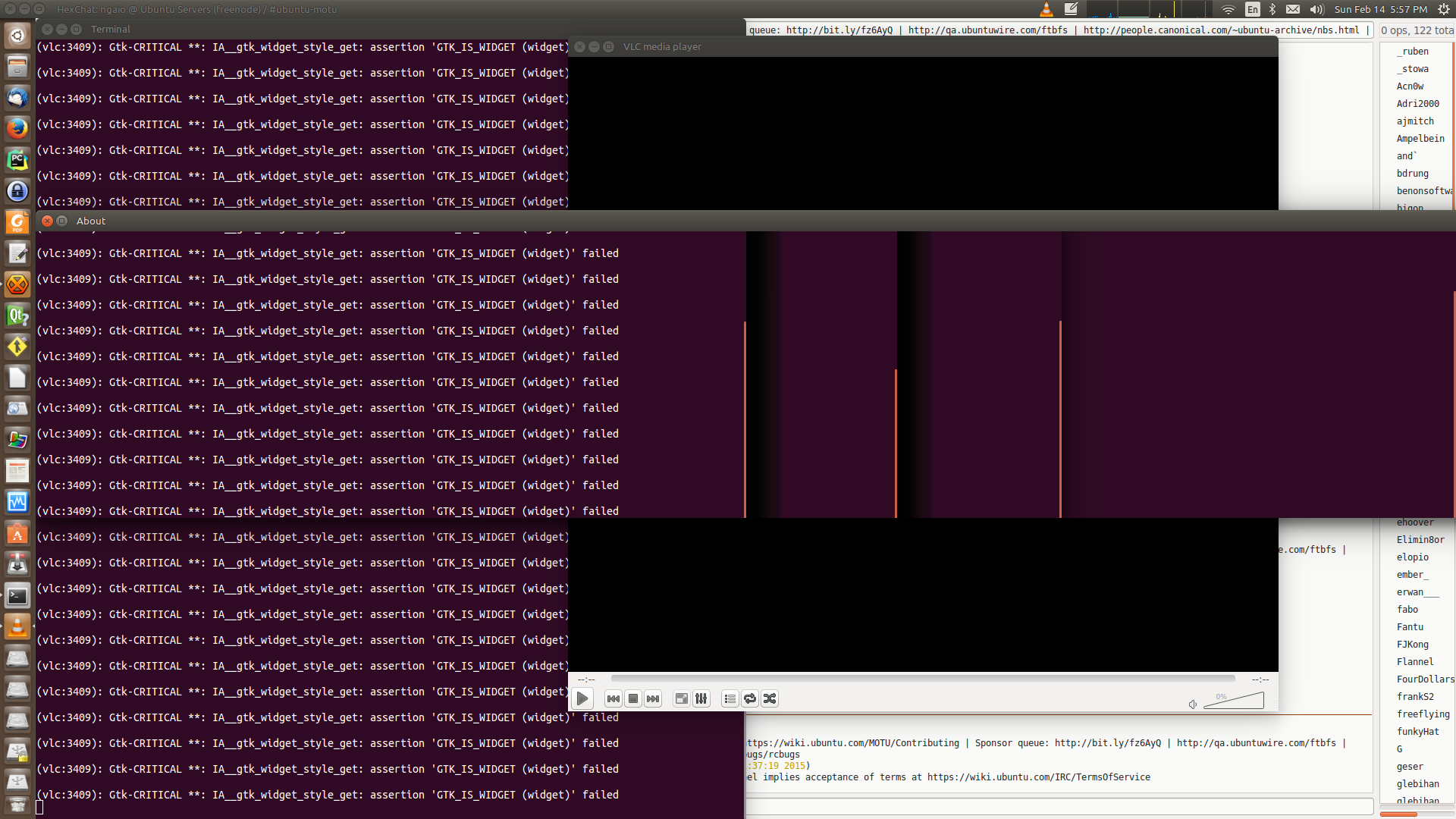Click the VLC cone icon in launcher

coord(17,627)
